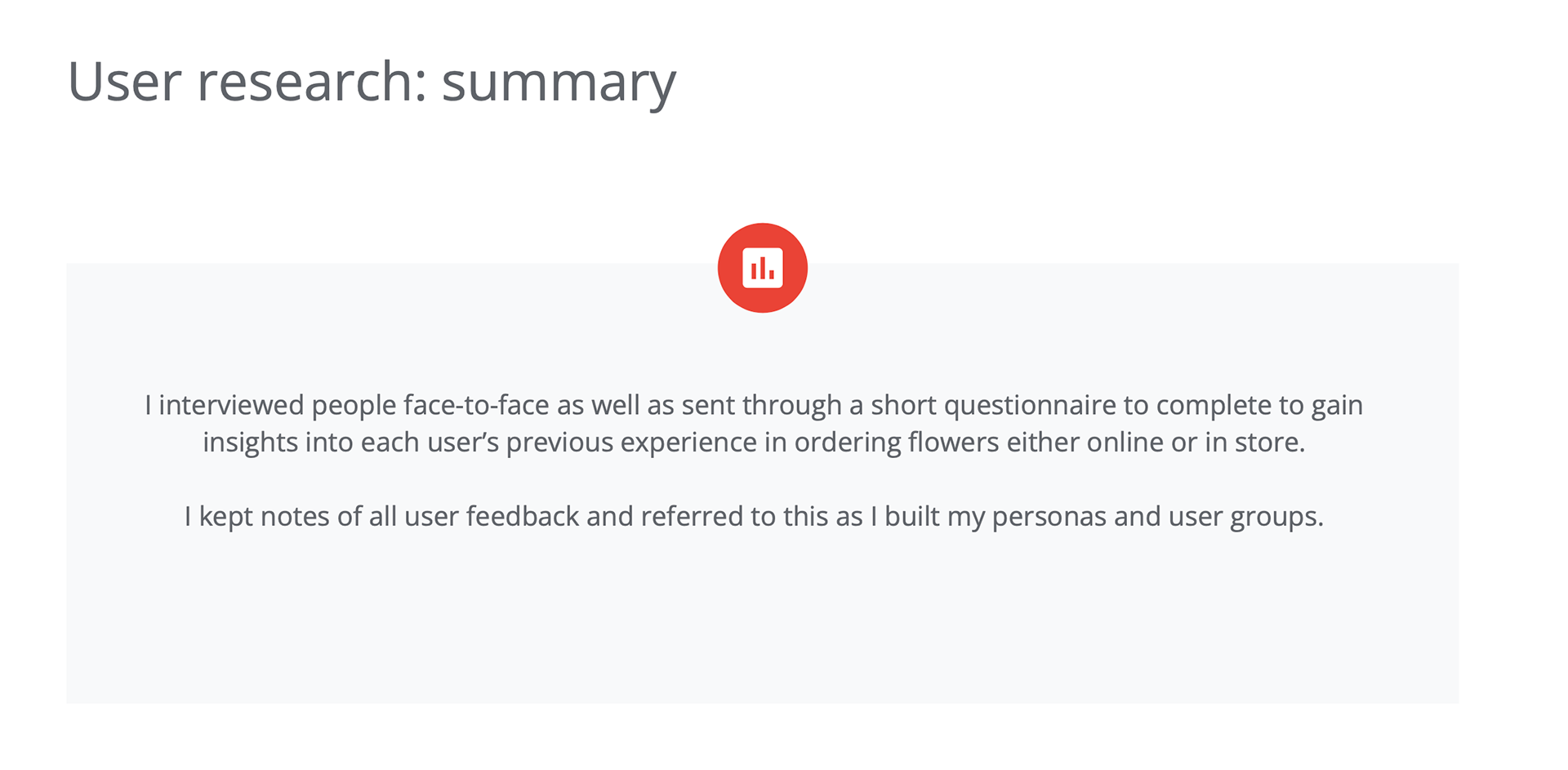1568x770 pixels.
Task: Click the word "summary" in the title
Action: point(559,83)
